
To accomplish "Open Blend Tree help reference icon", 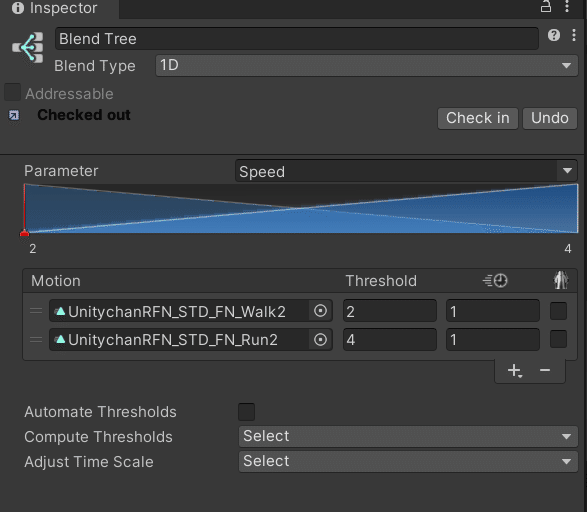I will pyautogui.click(x=554, y=36).
